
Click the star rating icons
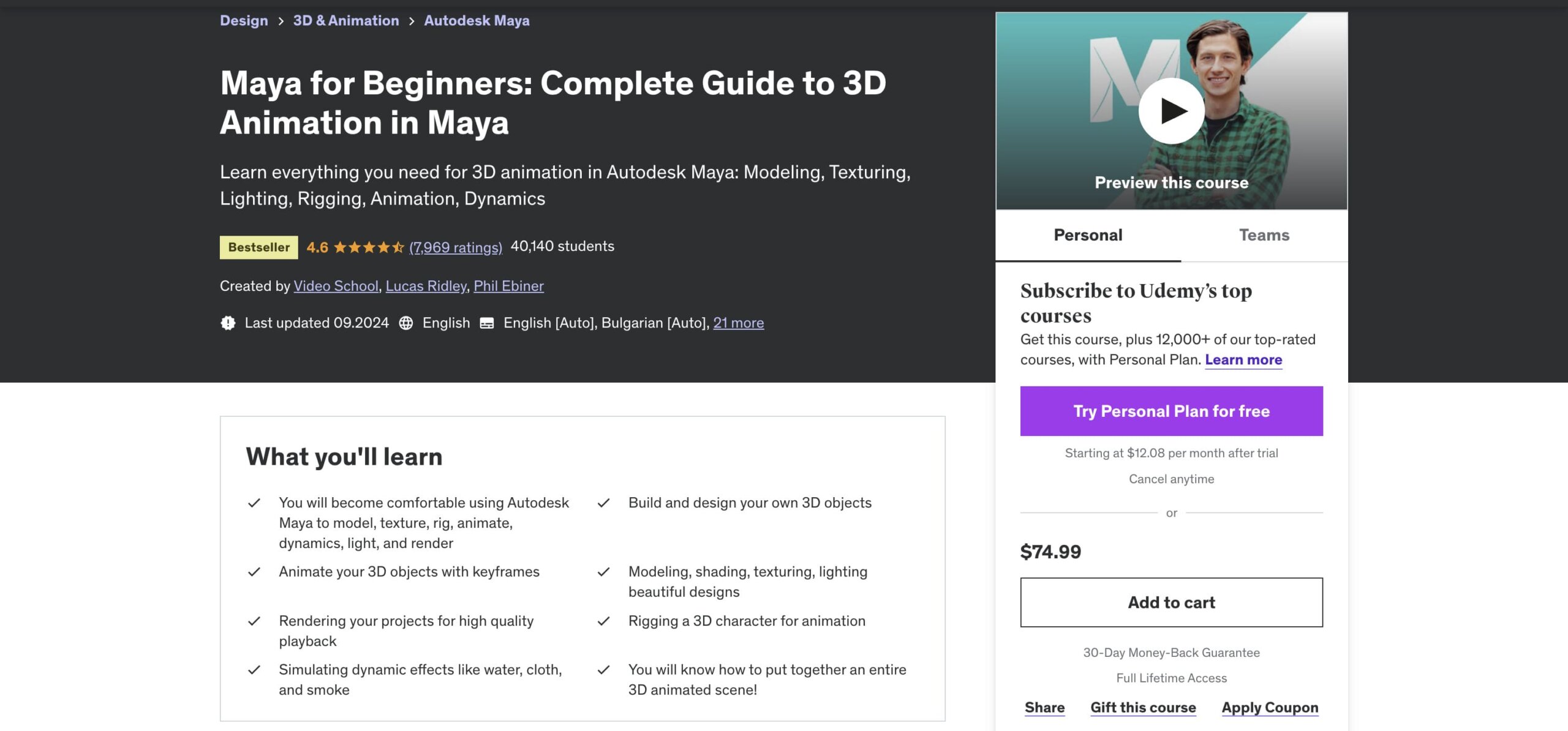(x=369, y=247)
